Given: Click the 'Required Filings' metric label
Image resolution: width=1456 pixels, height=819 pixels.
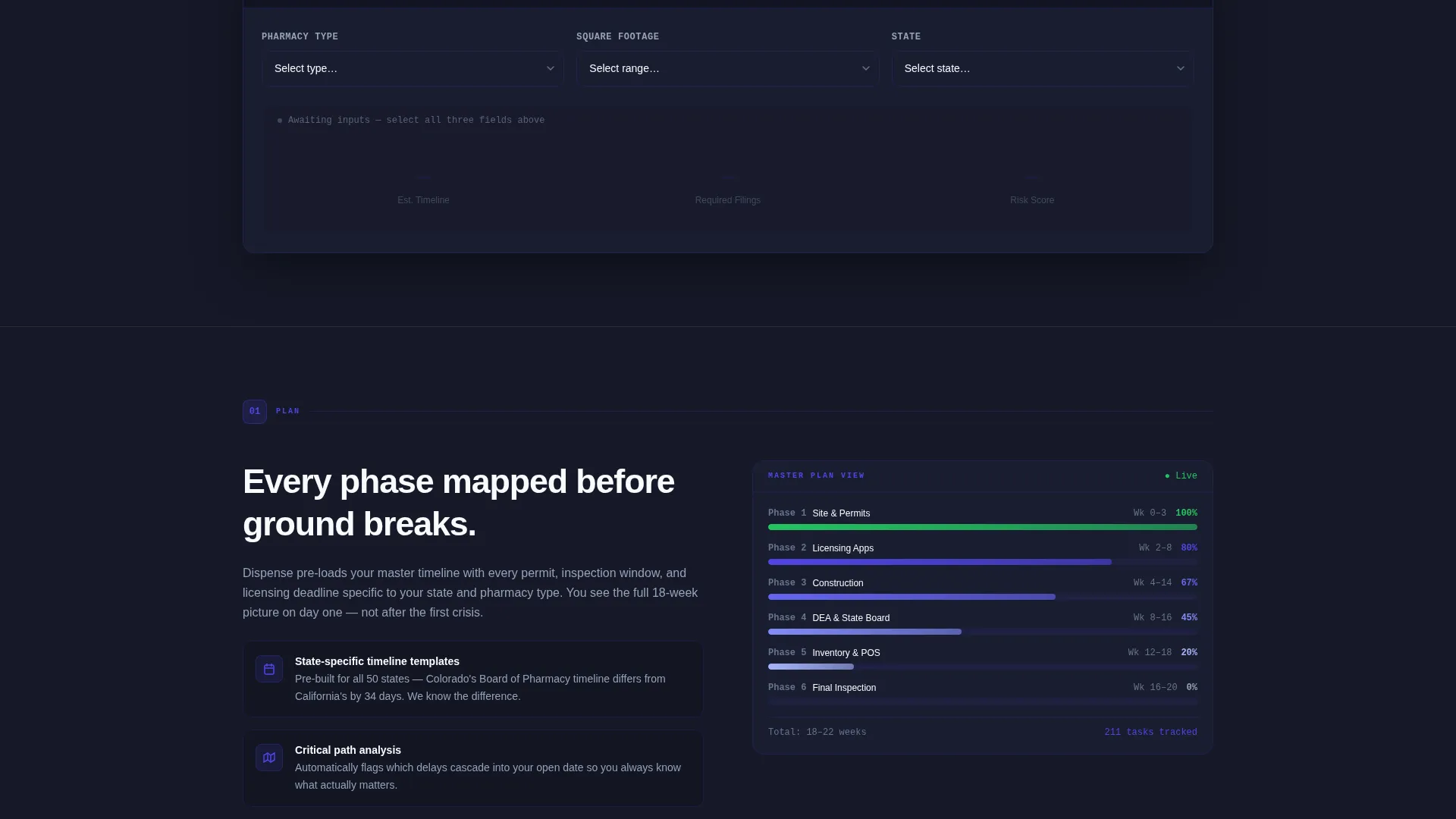Looking at the screenshot, I should pyautogui.click(x=727, y=200).
